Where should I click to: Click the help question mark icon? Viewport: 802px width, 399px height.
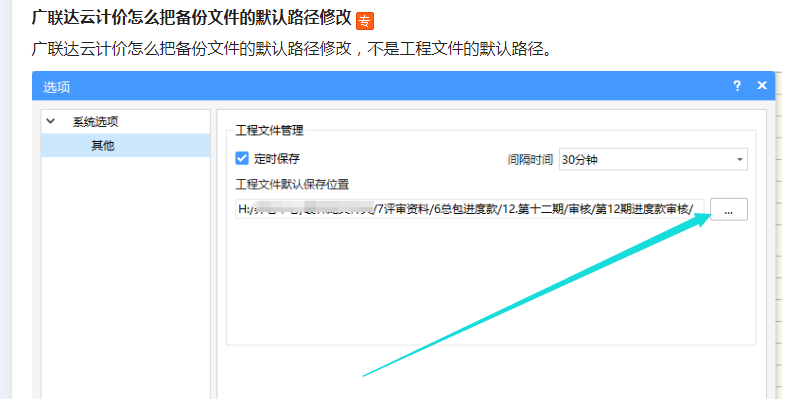(737, 86)
